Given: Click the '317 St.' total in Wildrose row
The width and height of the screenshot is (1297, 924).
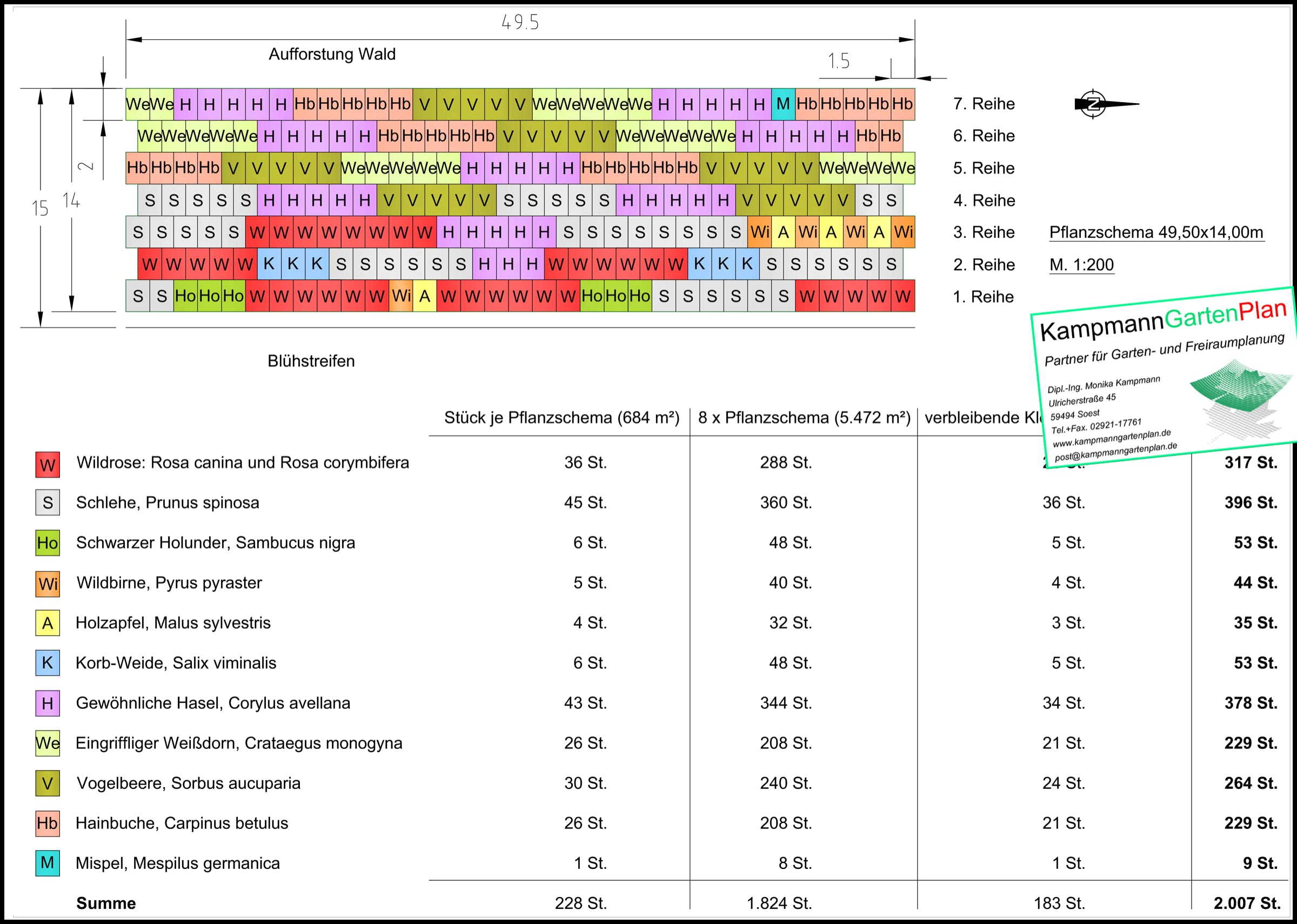Looking at the screenshot, I should click(1251, 463).
